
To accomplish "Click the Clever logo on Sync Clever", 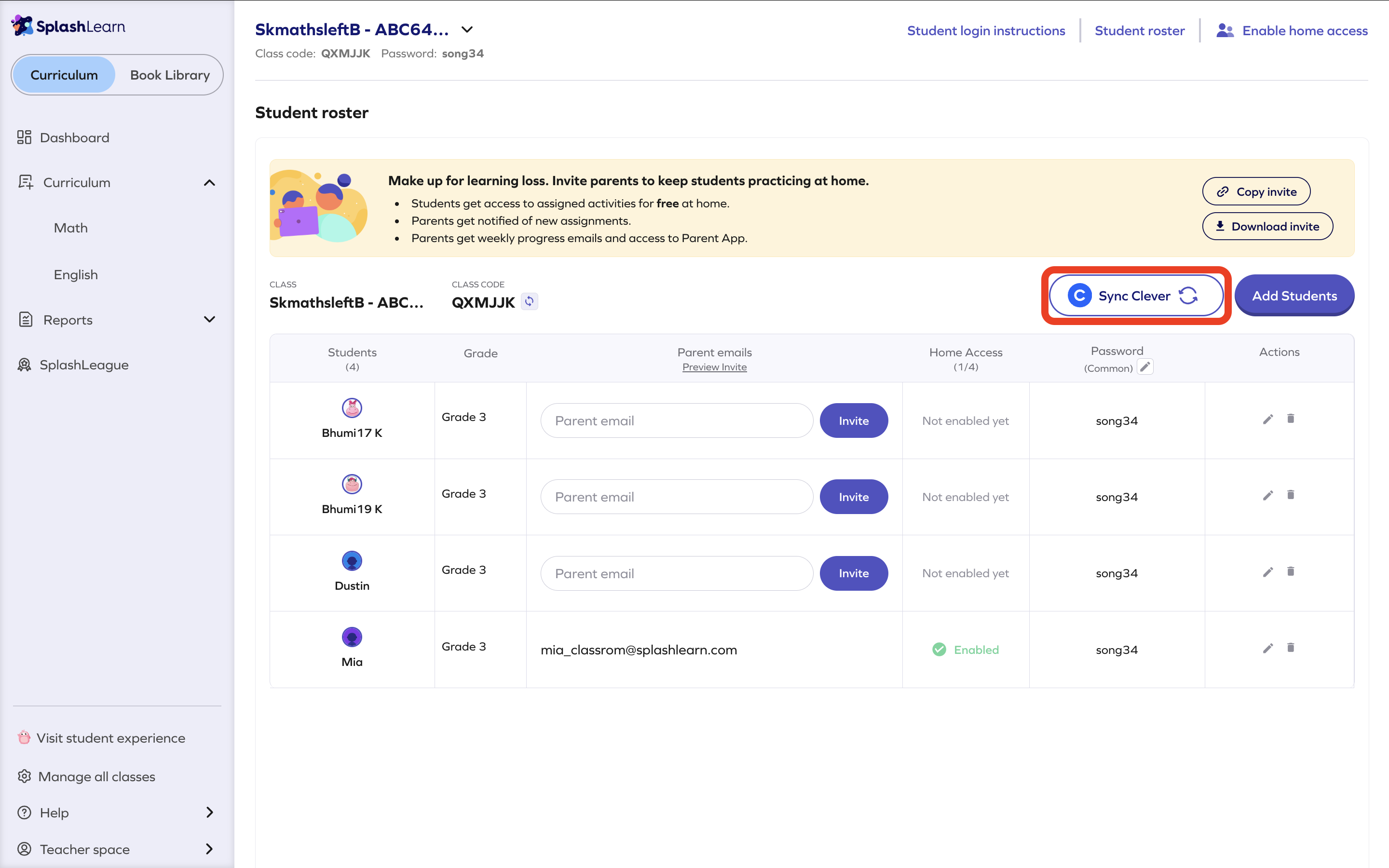I will (1079, 296).
